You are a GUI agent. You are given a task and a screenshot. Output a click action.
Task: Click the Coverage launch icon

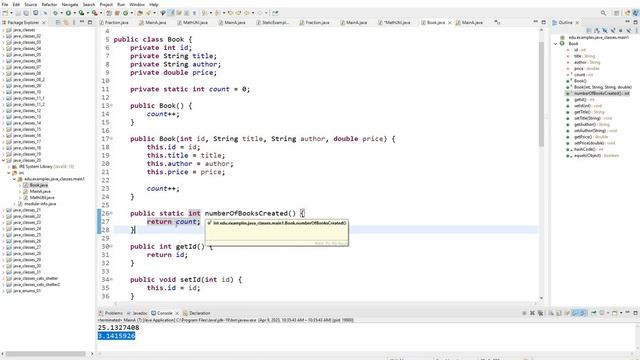coord(81,13)
